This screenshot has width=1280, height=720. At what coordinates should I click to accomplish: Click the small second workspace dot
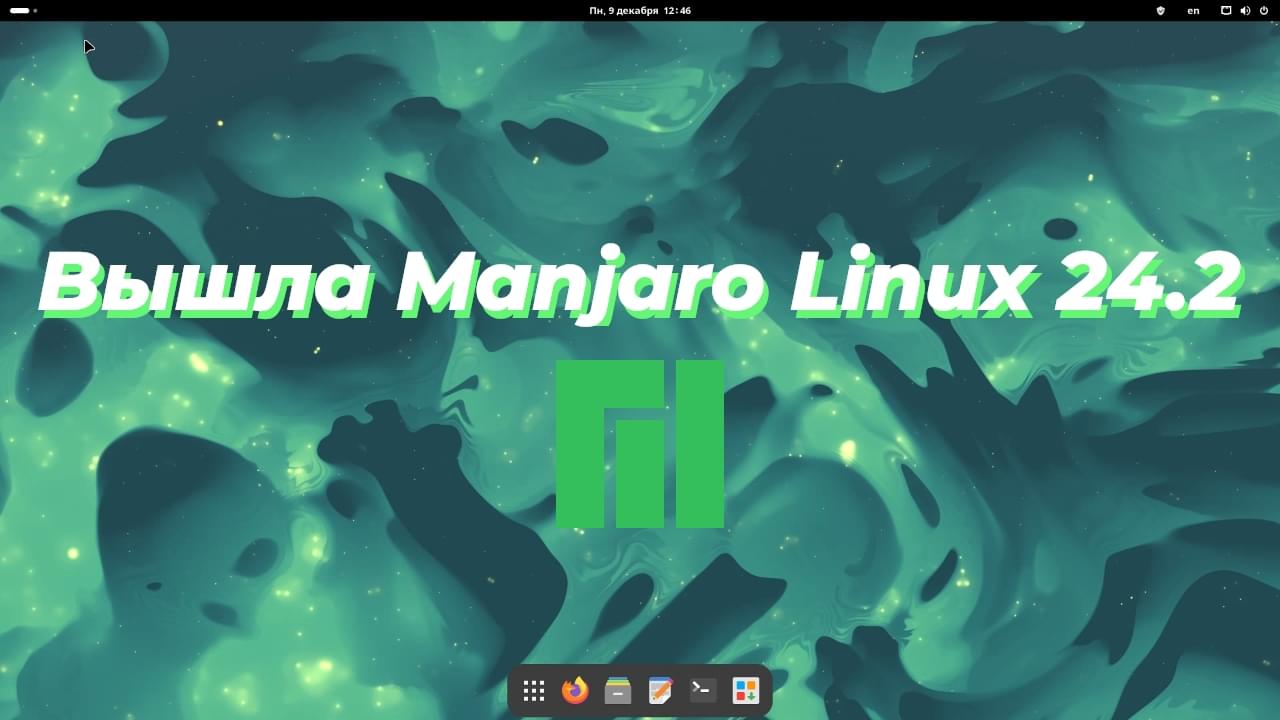click(35, 11)
